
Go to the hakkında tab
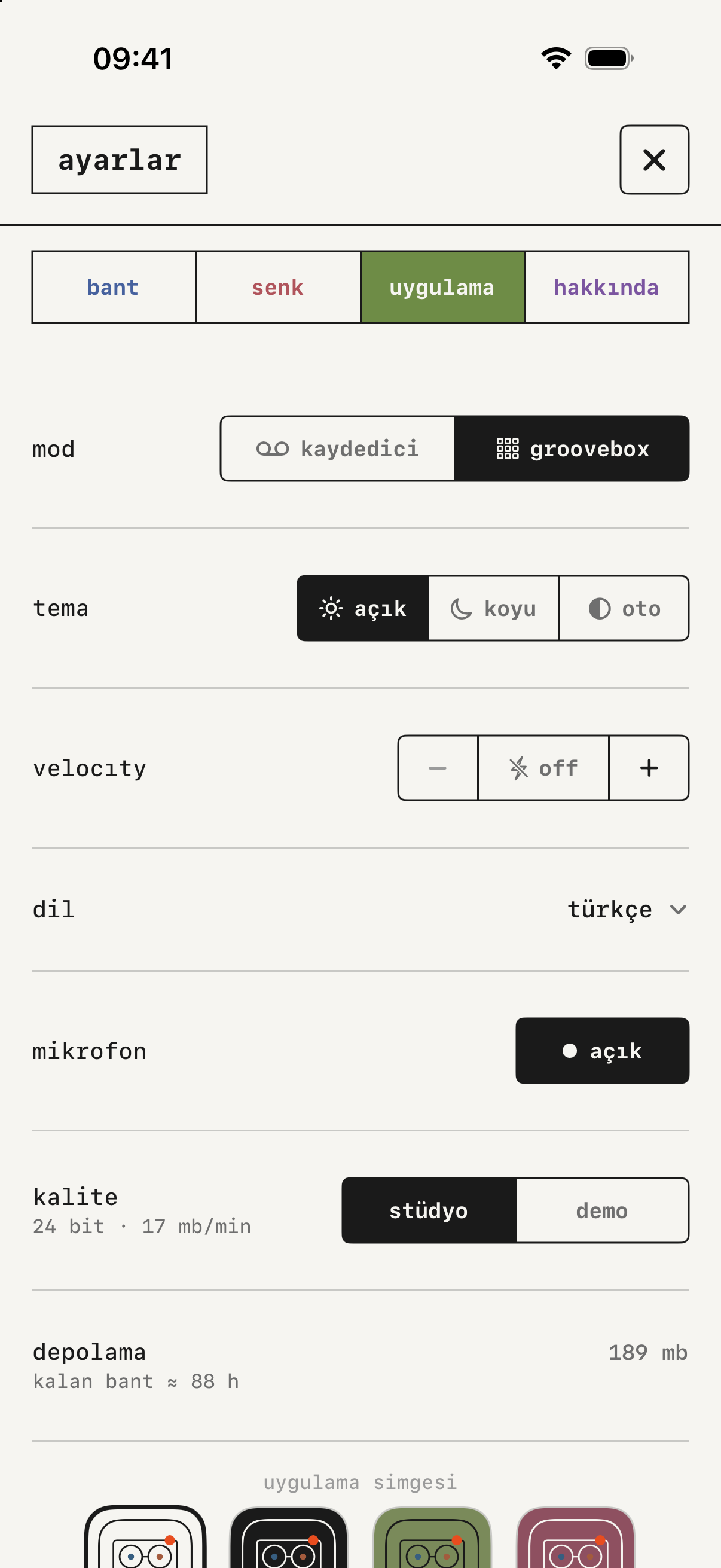pos(607,286)
